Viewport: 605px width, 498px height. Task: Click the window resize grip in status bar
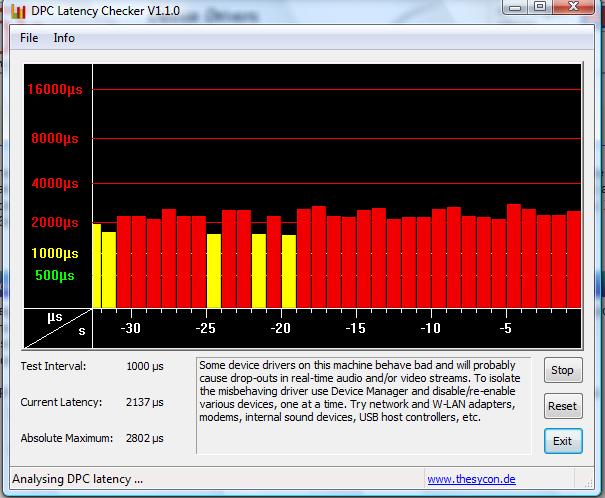point(589,483)
